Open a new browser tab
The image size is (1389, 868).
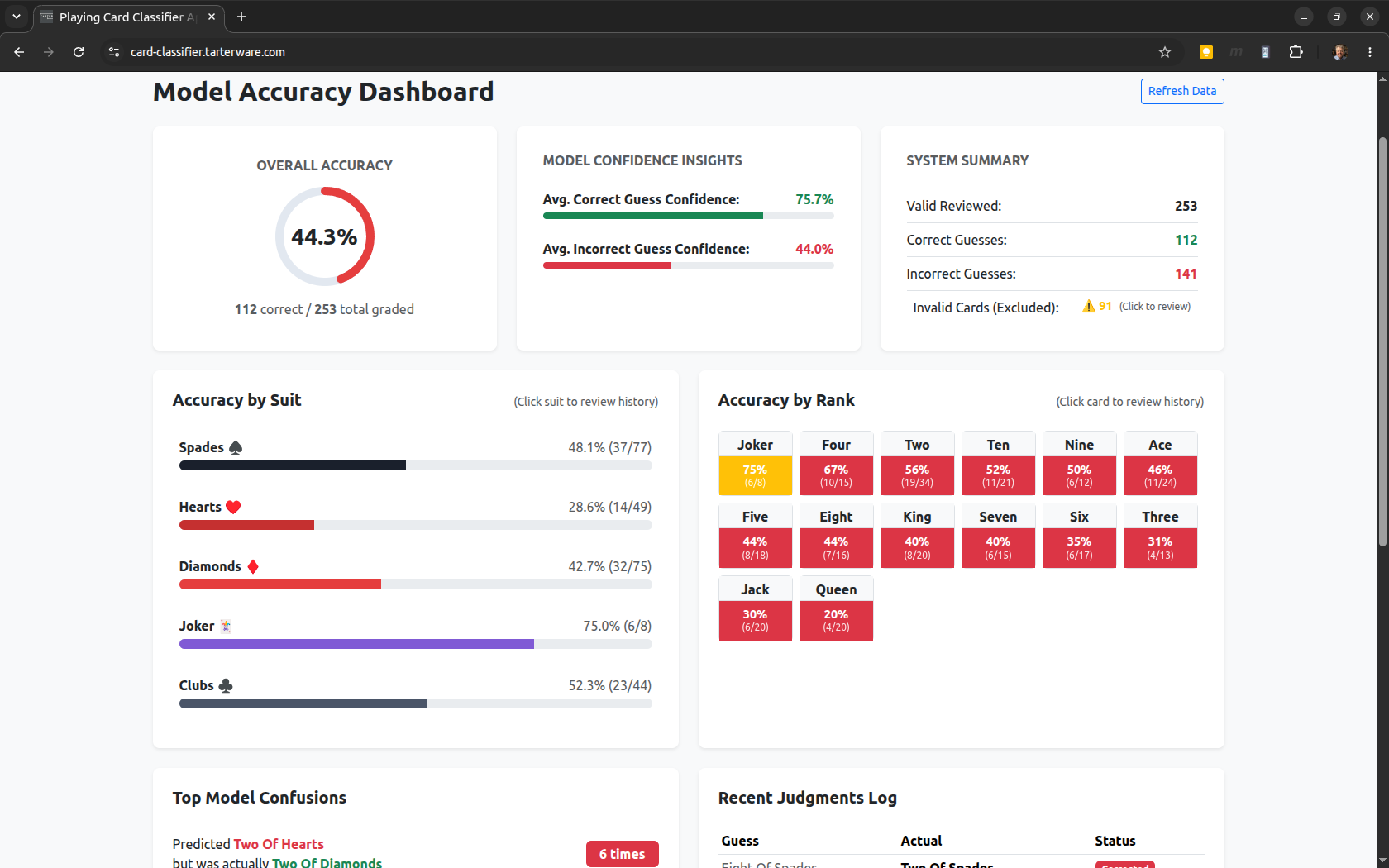[x=241, y=17]
